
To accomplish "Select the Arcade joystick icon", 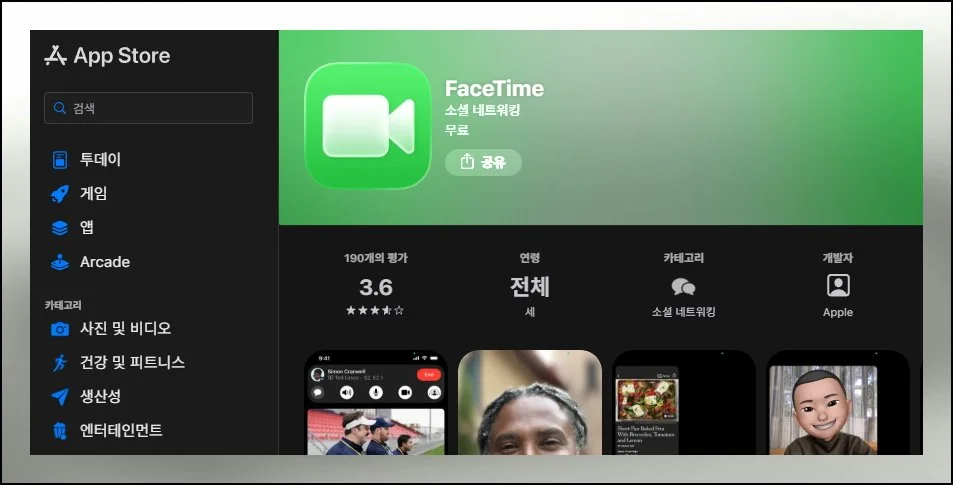I will click(x=60, y=262).
